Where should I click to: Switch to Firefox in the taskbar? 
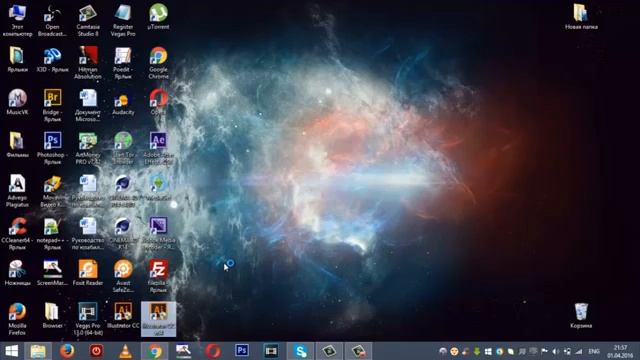(x=67, y=351)
